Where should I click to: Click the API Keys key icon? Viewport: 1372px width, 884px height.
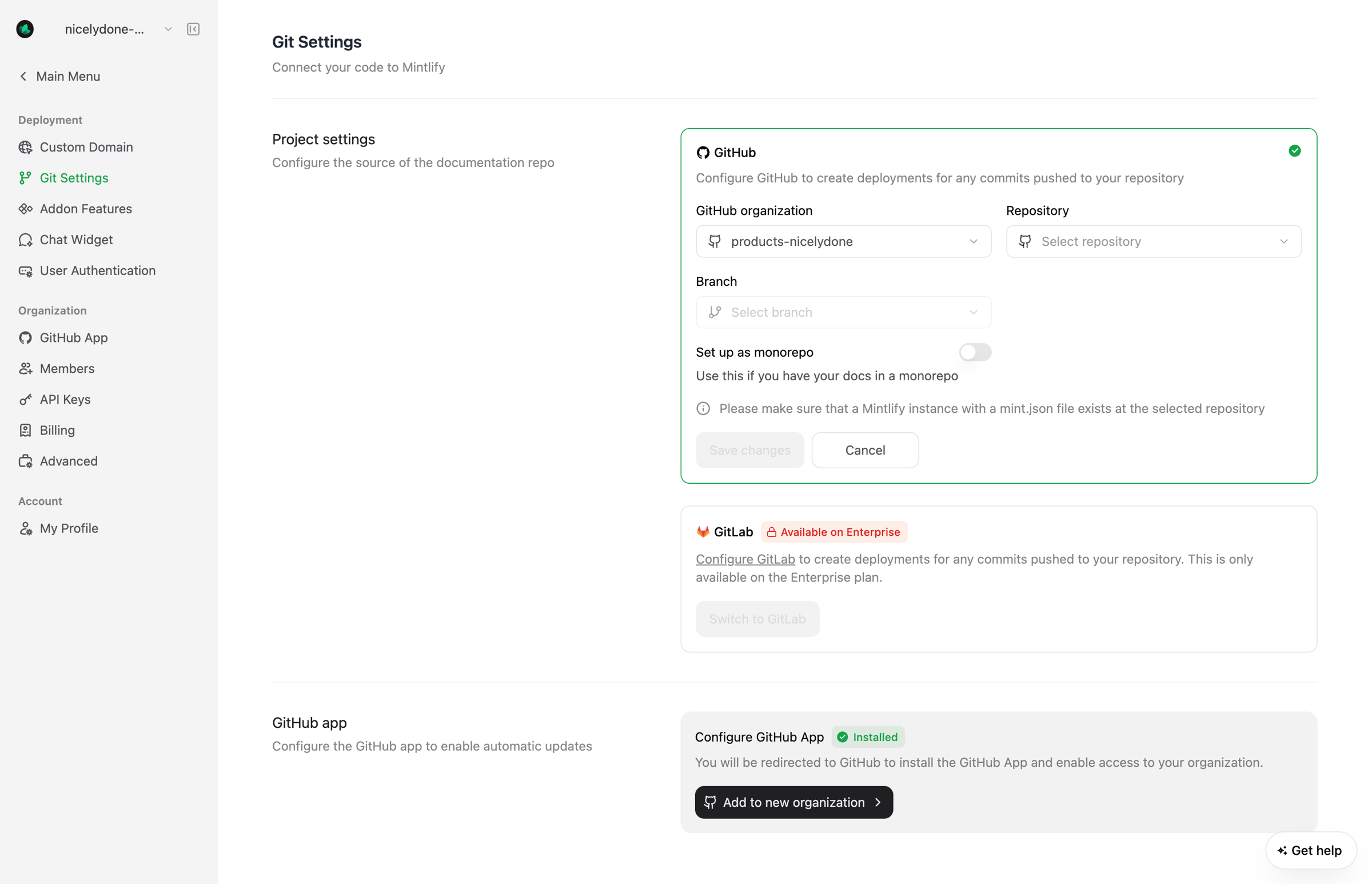25,400
